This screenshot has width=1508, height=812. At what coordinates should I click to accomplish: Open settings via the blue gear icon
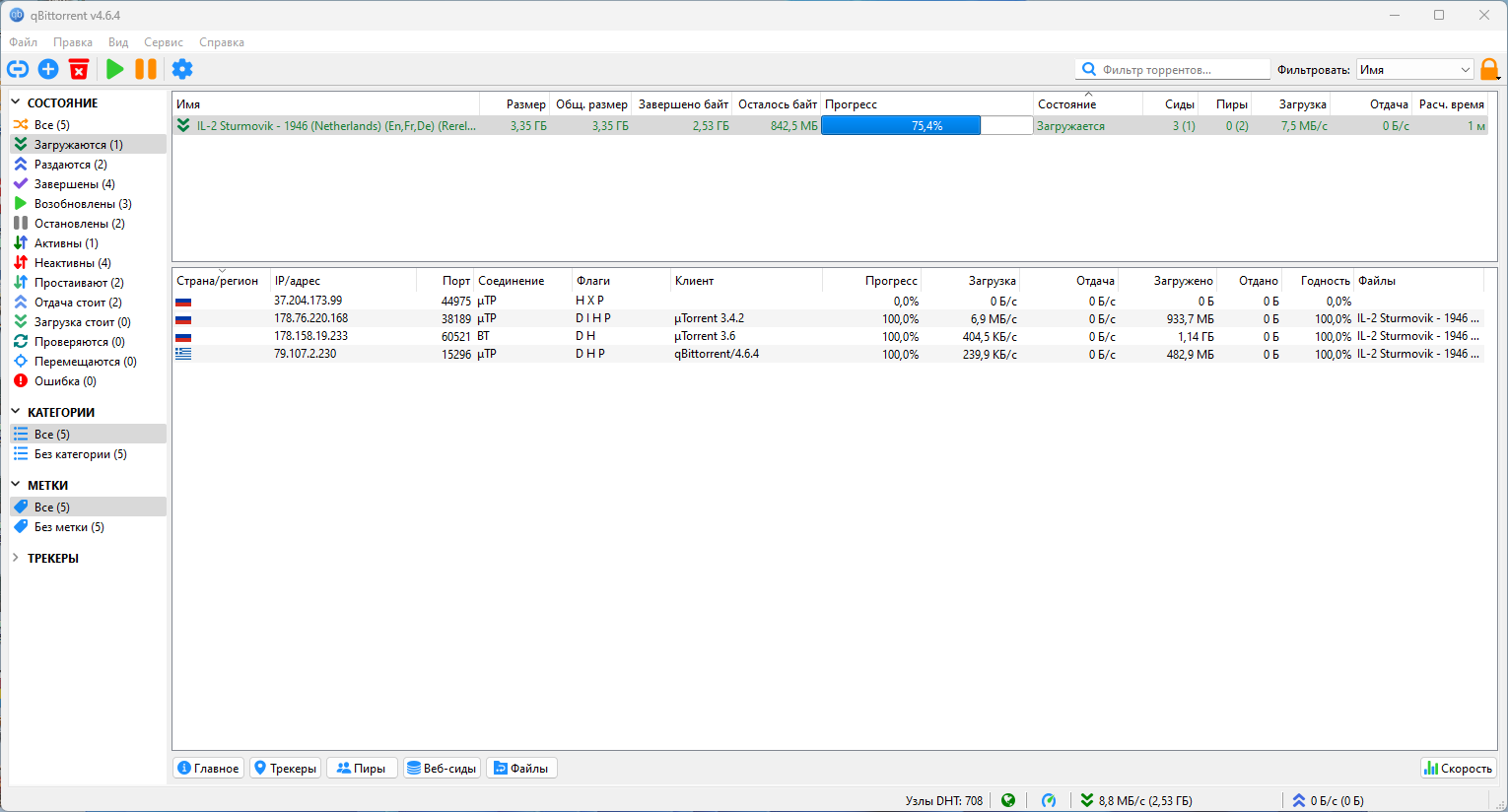click(x=182, y=69)
